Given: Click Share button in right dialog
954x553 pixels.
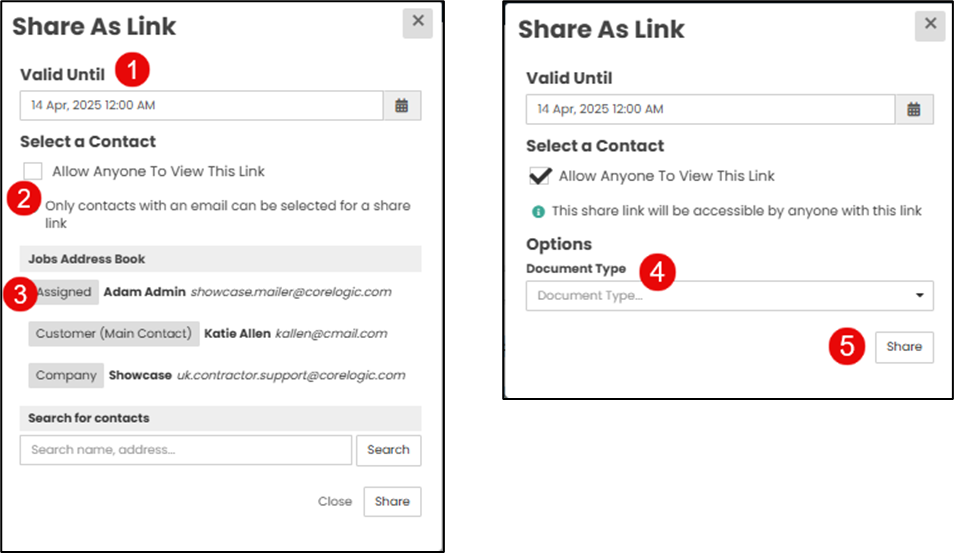Looking at the screenshot, I should (x=904, y=347).
